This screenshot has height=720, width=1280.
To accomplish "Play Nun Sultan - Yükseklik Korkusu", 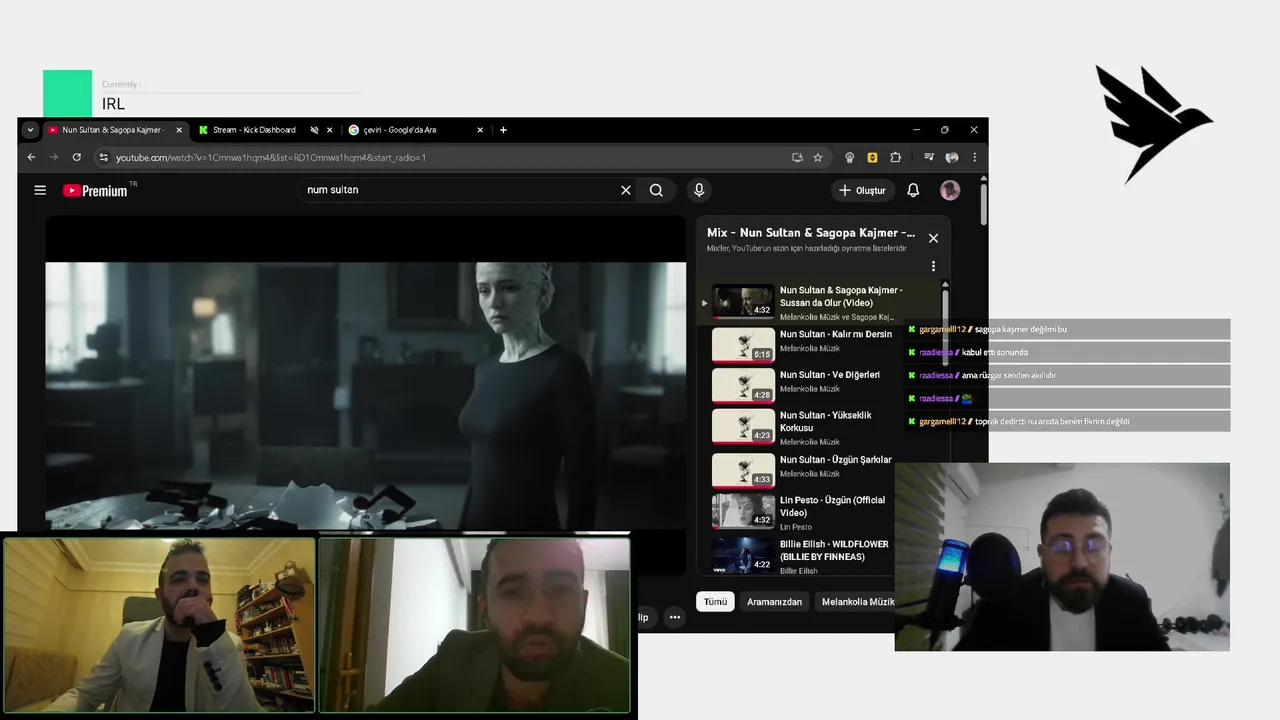I will (821, 427).
